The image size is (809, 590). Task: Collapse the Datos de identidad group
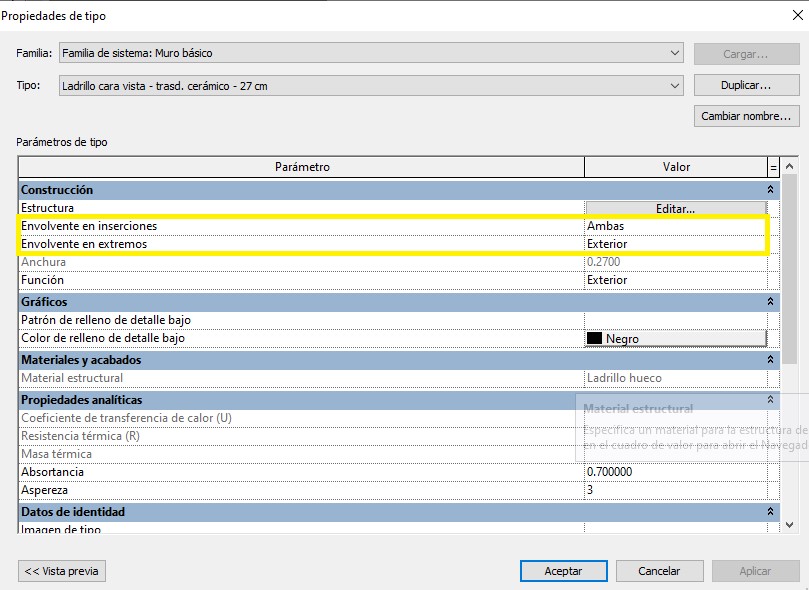[770, 512]
